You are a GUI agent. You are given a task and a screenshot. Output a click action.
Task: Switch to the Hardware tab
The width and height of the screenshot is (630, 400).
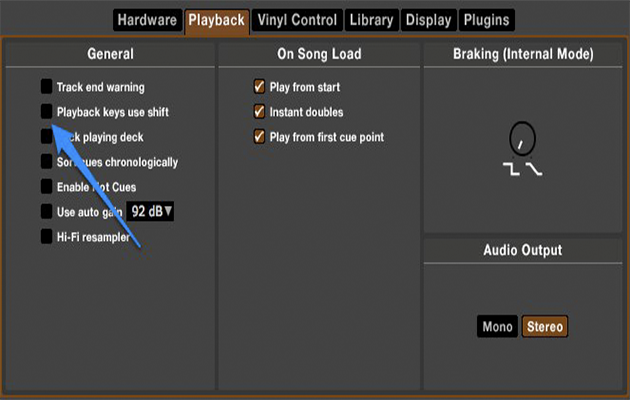[x=146, y=20]
